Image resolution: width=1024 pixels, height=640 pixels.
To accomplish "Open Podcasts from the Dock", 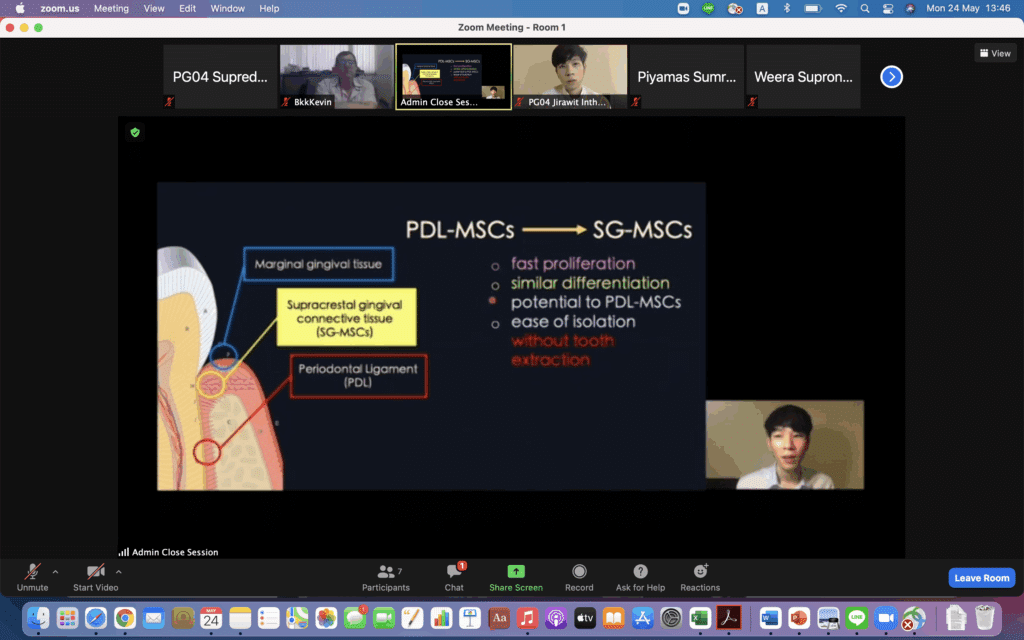I will 556,618.
